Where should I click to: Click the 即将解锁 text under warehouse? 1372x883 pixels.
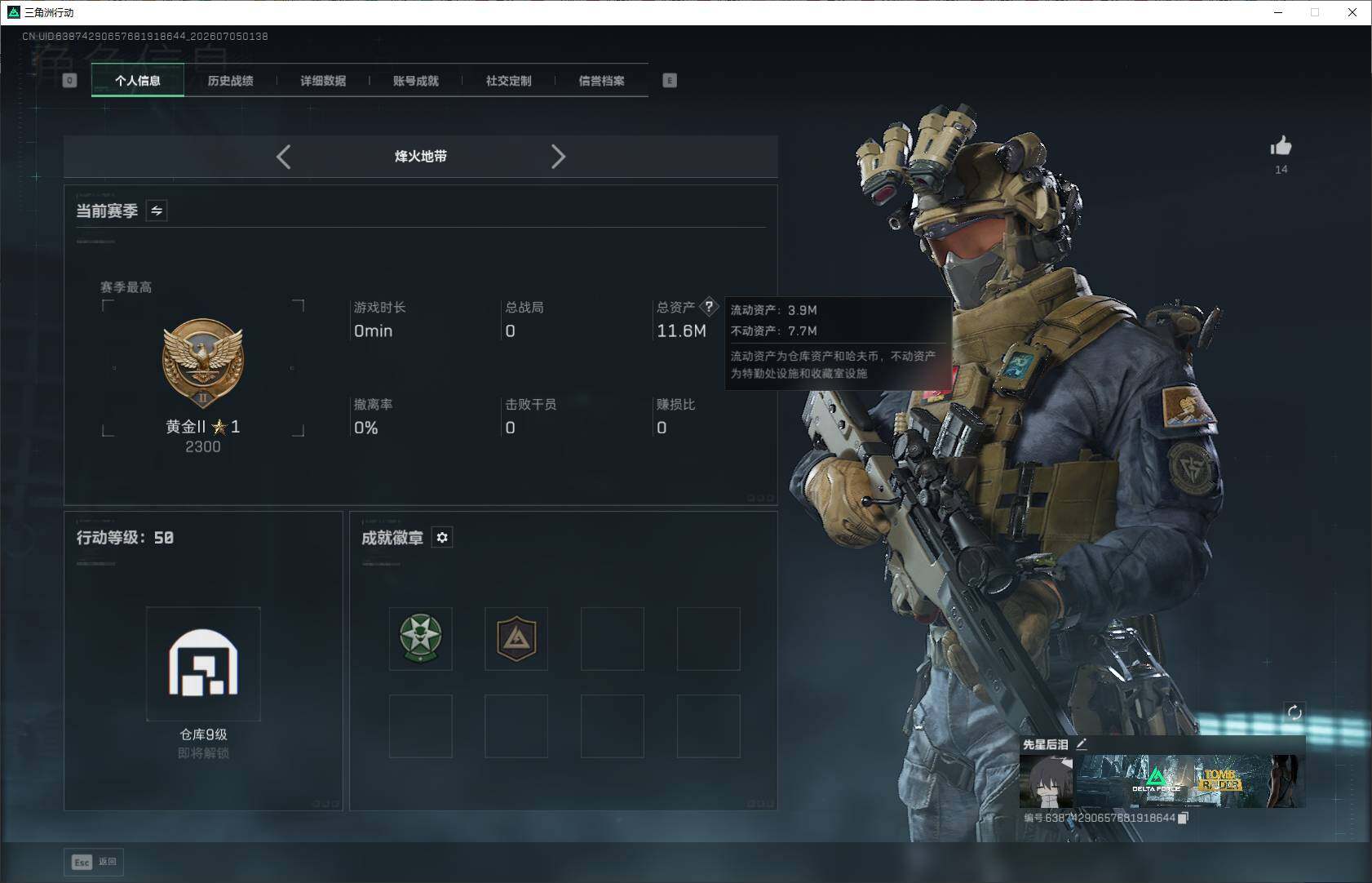click(x=203, y=753)
